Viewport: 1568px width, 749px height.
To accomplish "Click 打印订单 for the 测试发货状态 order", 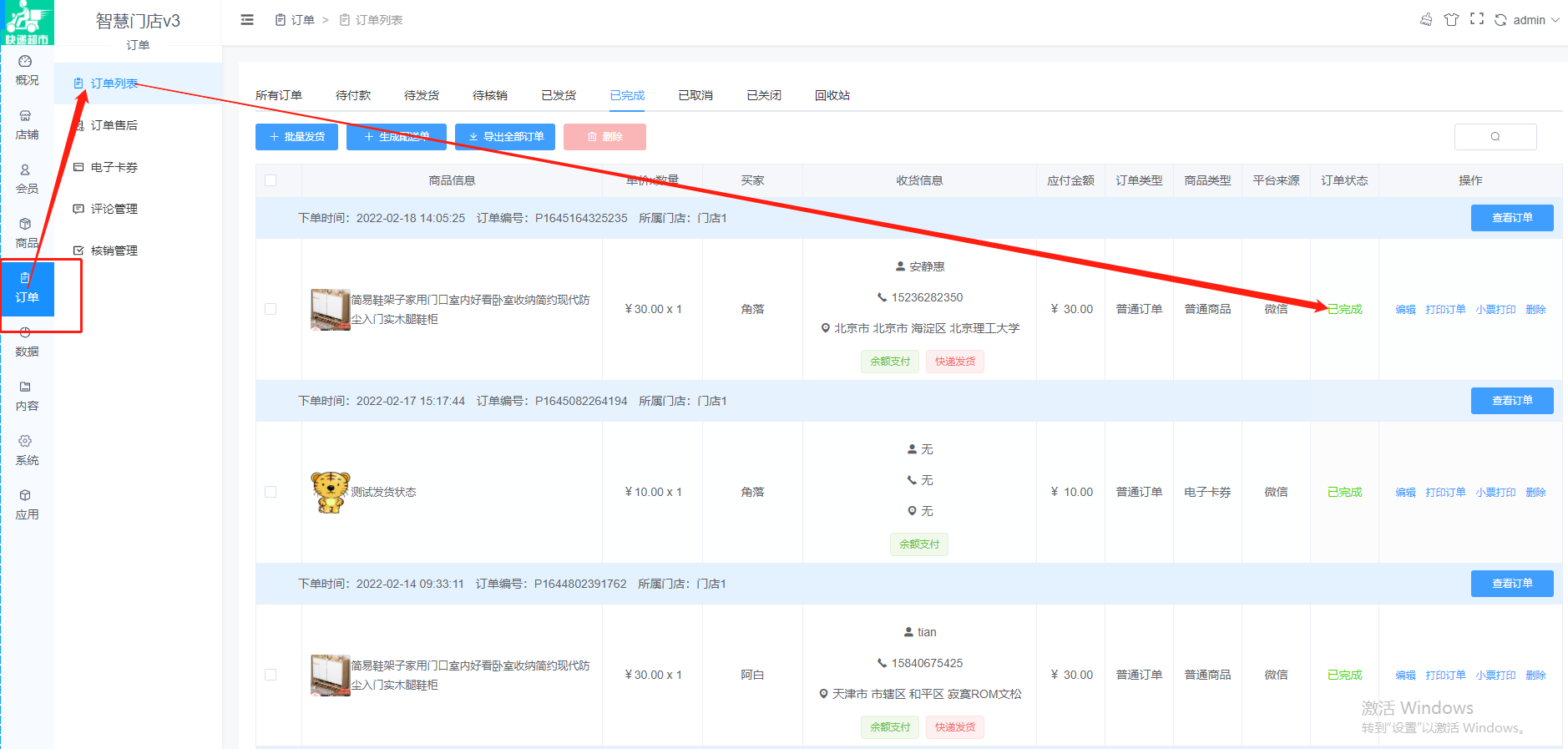I will click(1446, 493).
